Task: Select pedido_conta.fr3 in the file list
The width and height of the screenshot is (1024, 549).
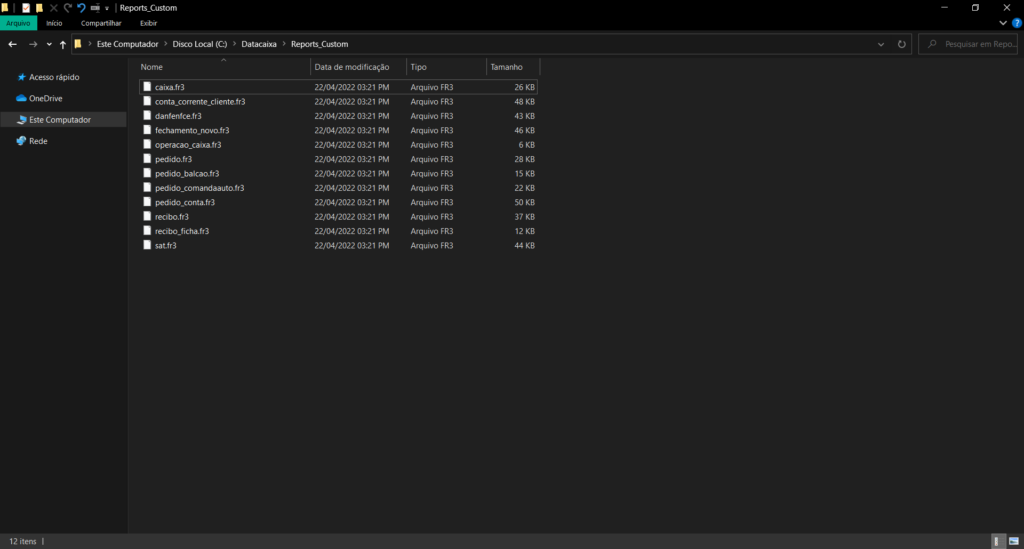Action: point(184,202)
